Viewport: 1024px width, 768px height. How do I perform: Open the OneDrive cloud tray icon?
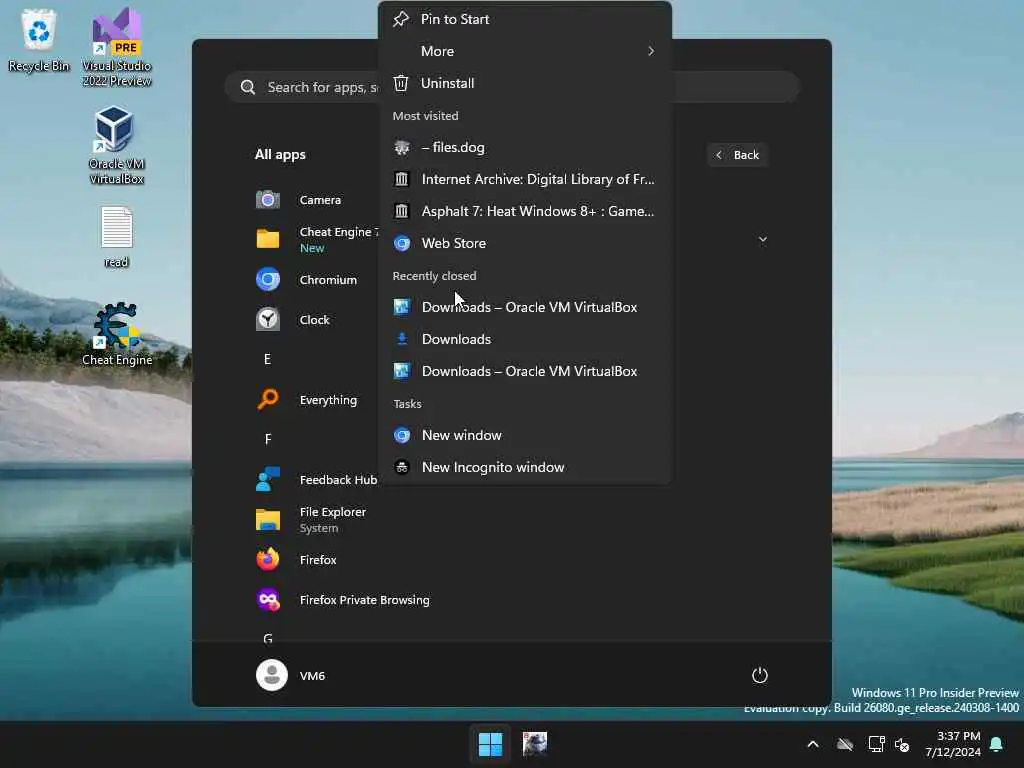(845, 744)
